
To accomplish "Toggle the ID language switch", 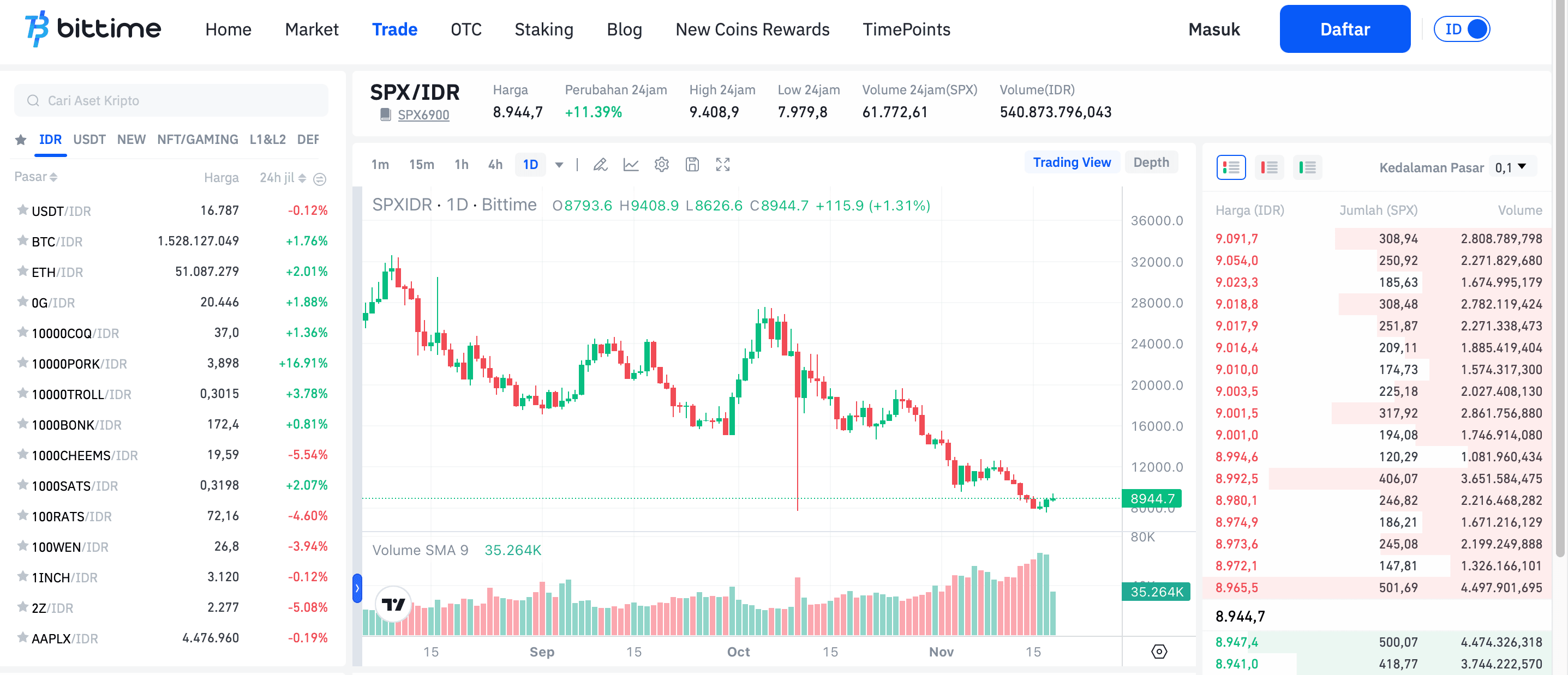I will pos(1463,28).
